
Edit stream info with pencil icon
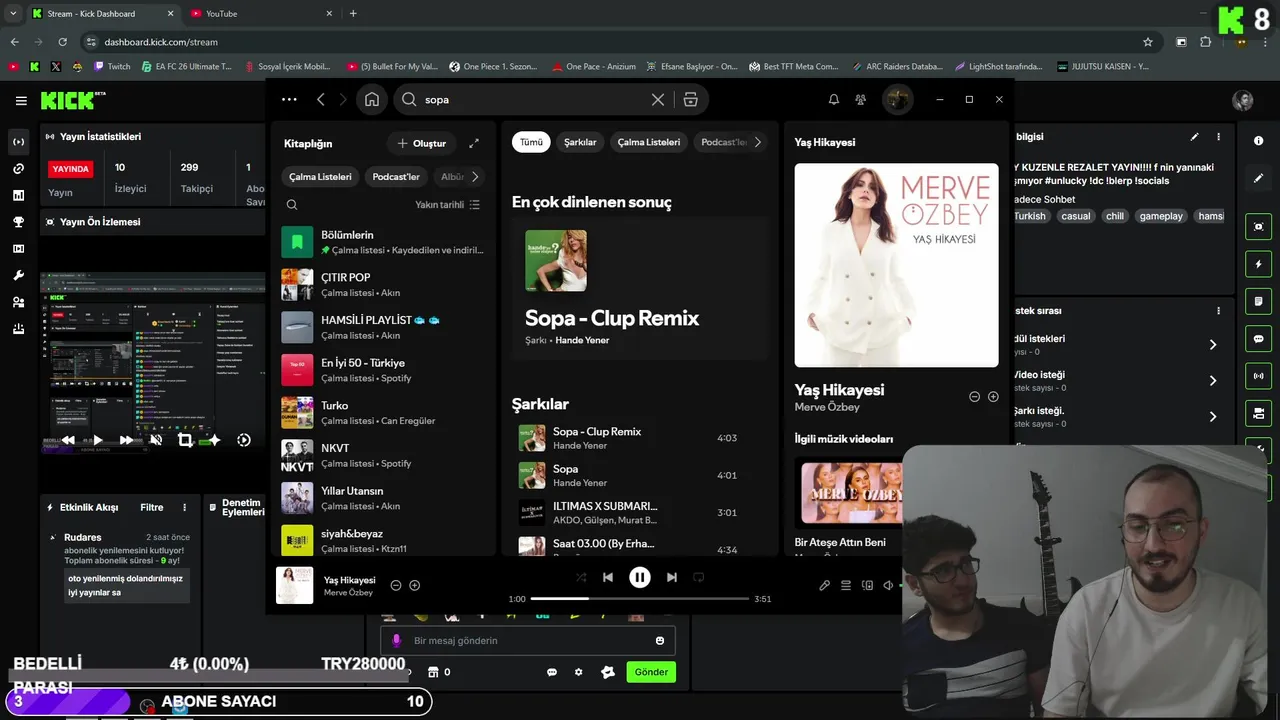(x=1194, y=137)
